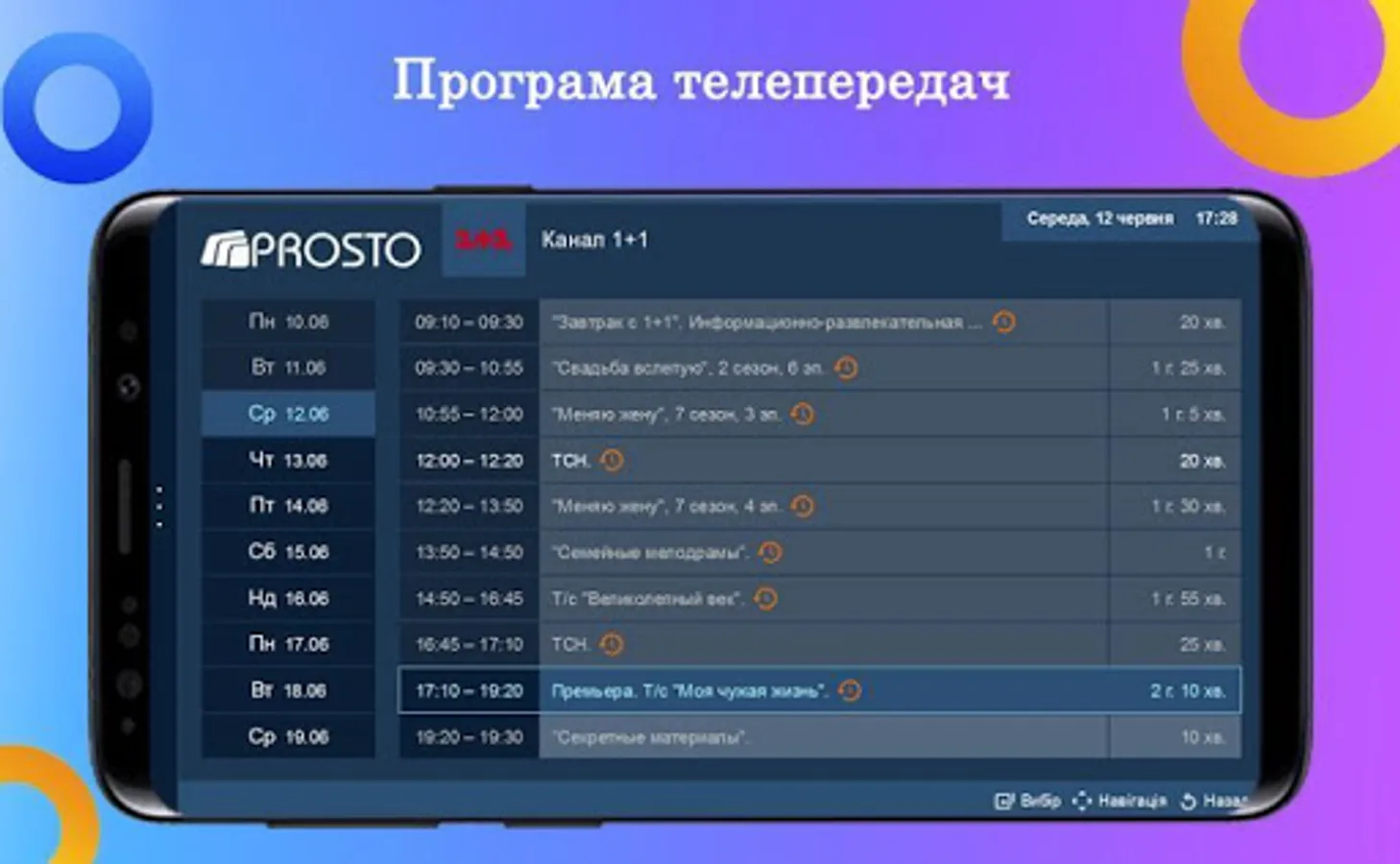This screenshot has width=1400, height=864.
Task: Open the 'Секретные материалы' program
Action: [x=650, y=737]
